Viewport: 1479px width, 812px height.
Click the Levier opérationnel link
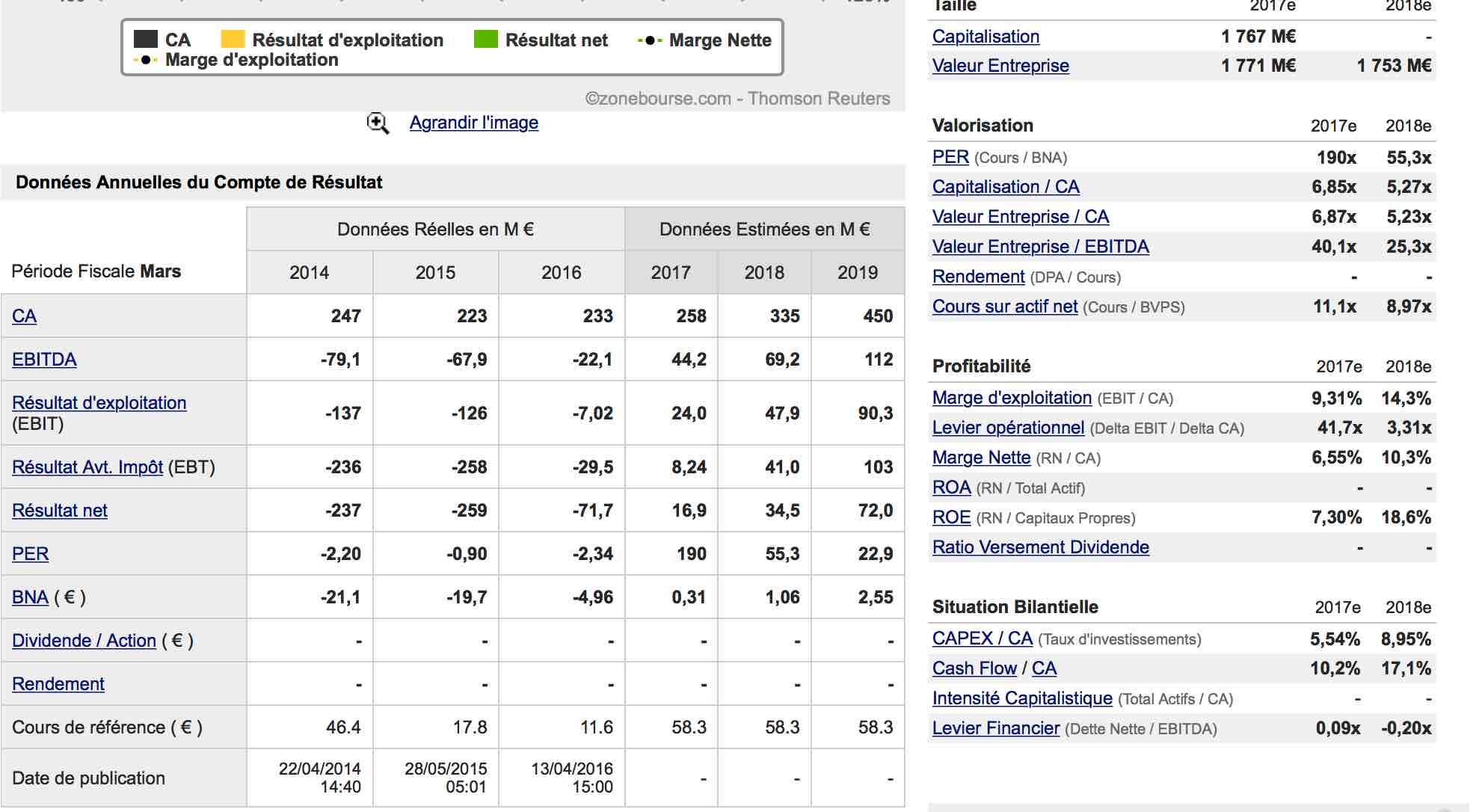pyautogui.click(x=1008, y=428)
